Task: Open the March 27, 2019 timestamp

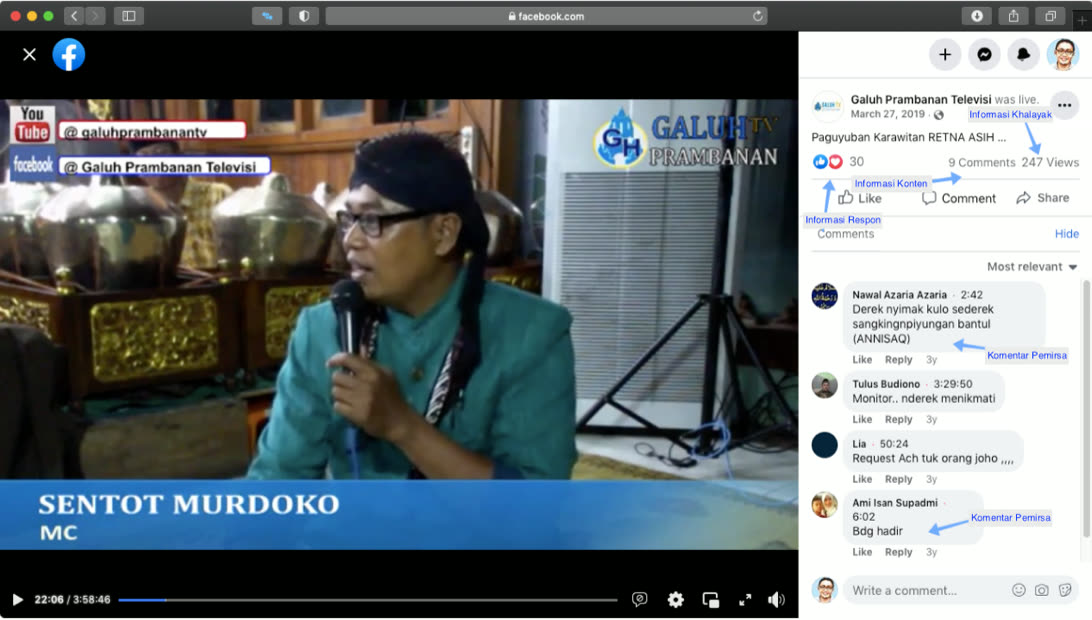Action: pyautogui.click(x=887, y=114)
